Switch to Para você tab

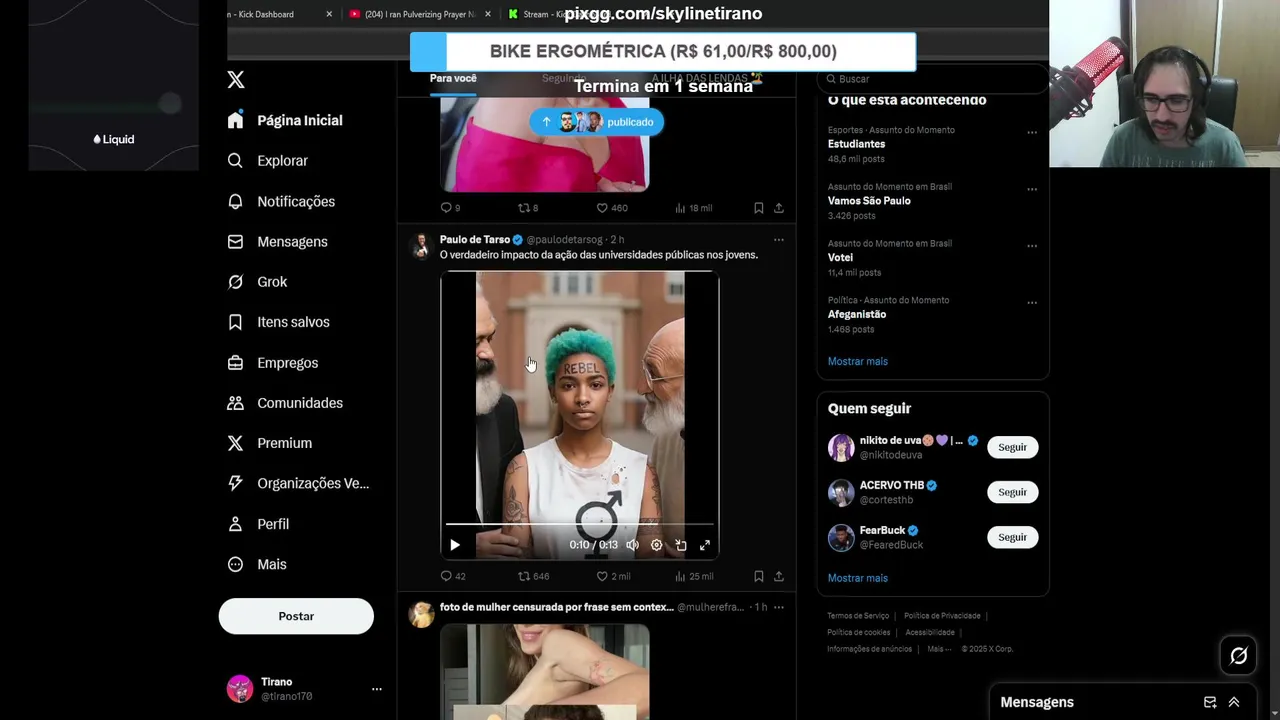click(x=453, y=78)
